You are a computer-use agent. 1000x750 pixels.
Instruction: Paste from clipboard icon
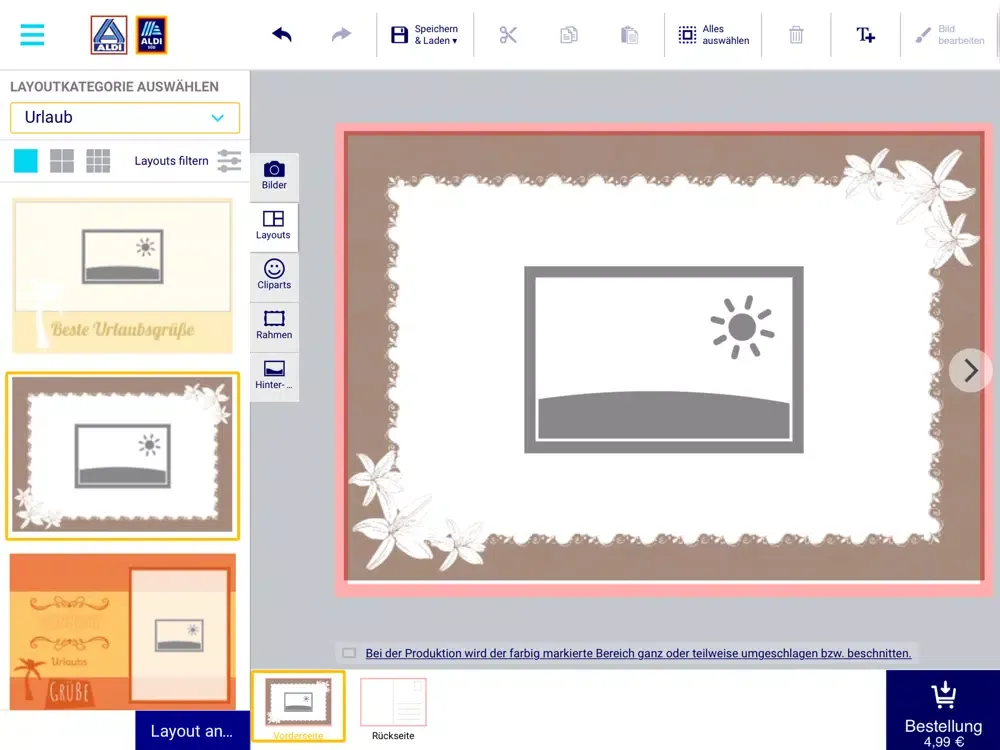[629, 34]
